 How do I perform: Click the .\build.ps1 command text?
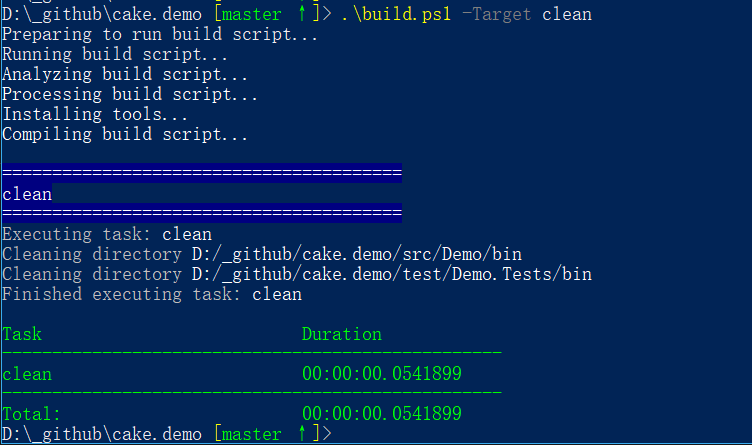(396, 14)
